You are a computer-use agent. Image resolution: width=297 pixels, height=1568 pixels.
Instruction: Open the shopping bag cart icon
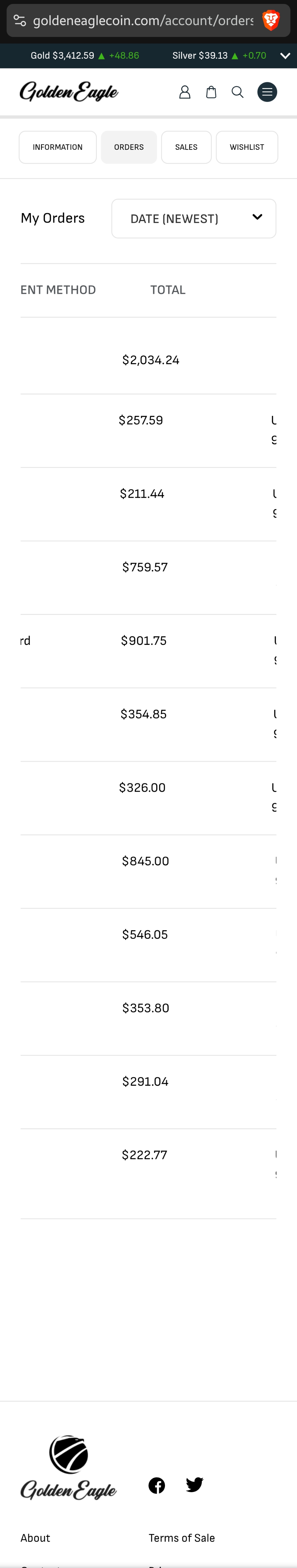[211, 92]
